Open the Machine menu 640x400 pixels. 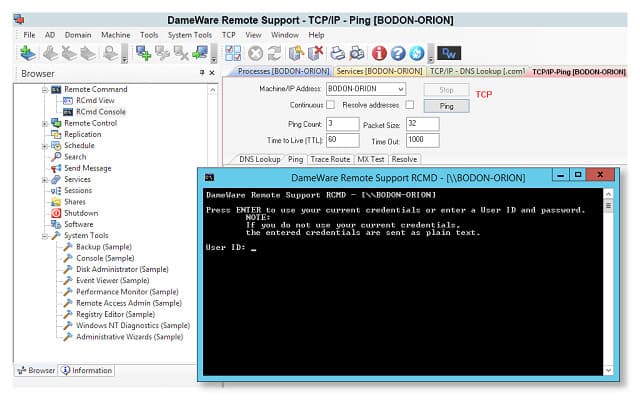click(x=116, y=35)
